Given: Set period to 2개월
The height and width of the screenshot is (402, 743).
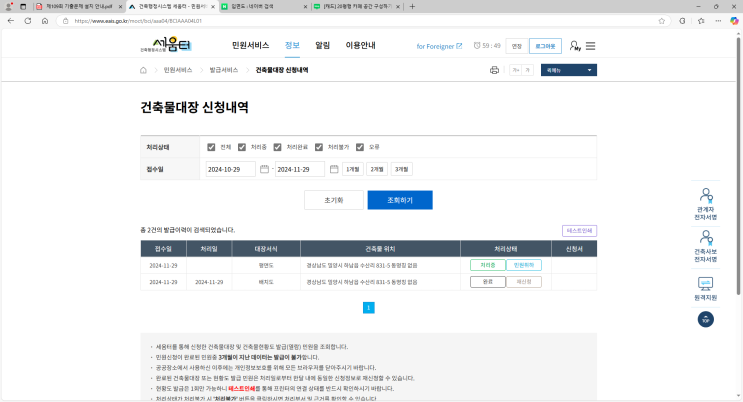Looking at the screenshot, I should point(377,169).
